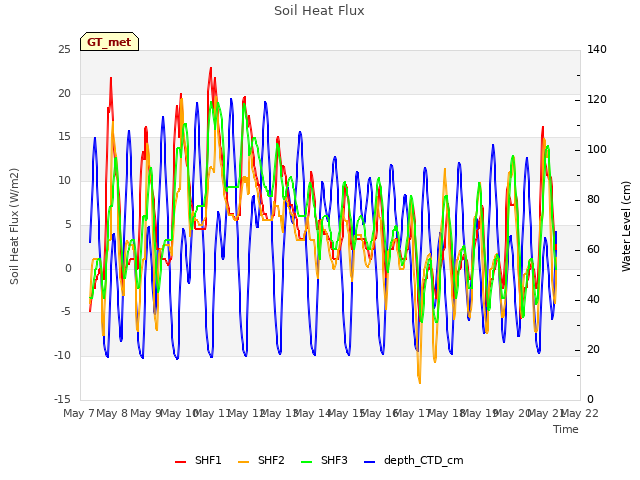Click the Soil Heat Flux chart title

319,11
